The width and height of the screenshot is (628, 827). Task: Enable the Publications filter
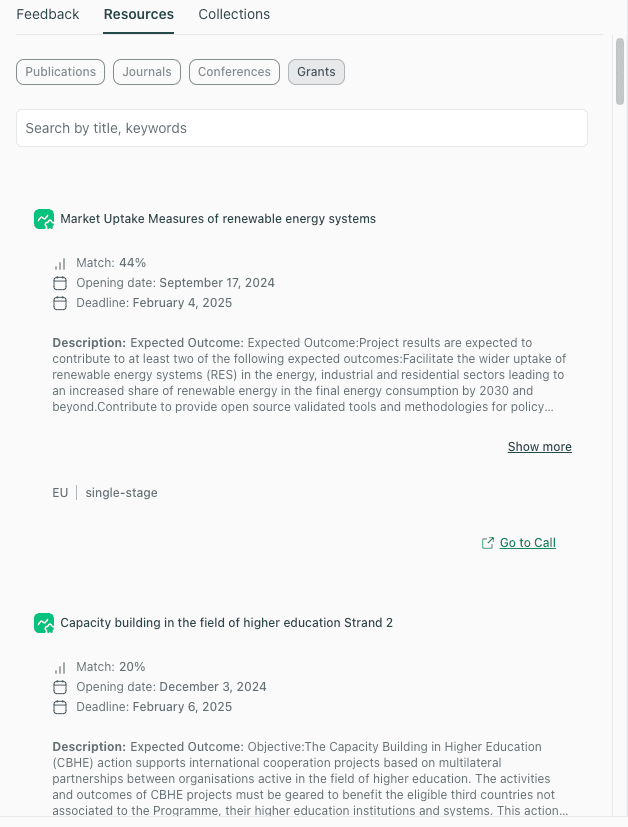pos(60,71)
